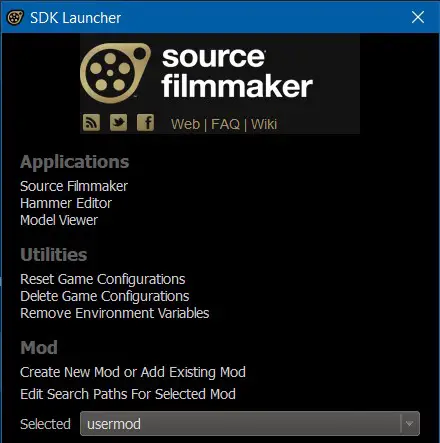Click the Source Filmmaker reel logo

pyautogui.click(x=115, y=73)
